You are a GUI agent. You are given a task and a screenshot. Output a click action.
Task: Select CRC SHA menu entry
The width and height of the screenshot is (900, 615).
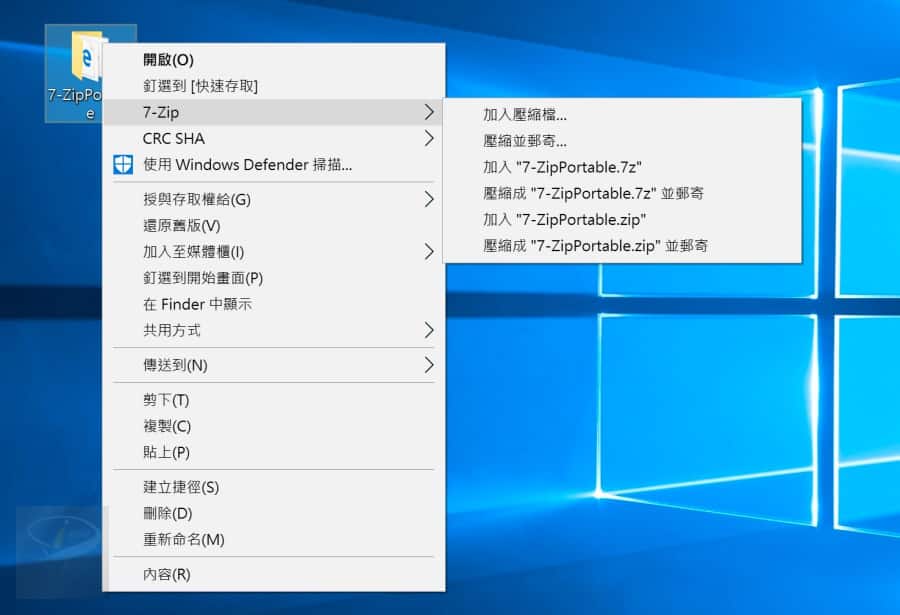coord(173,138)
